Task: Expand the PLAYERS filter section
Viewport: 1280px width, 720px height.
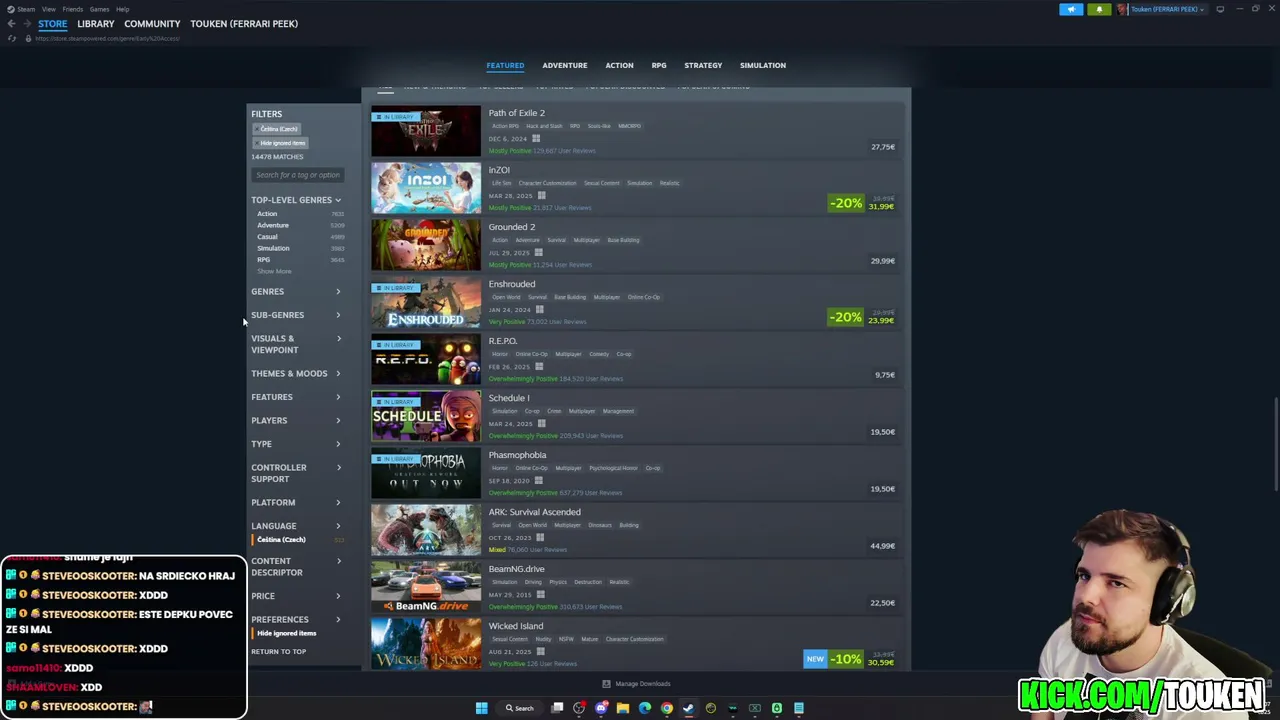Action: click(x=296, y=420)
